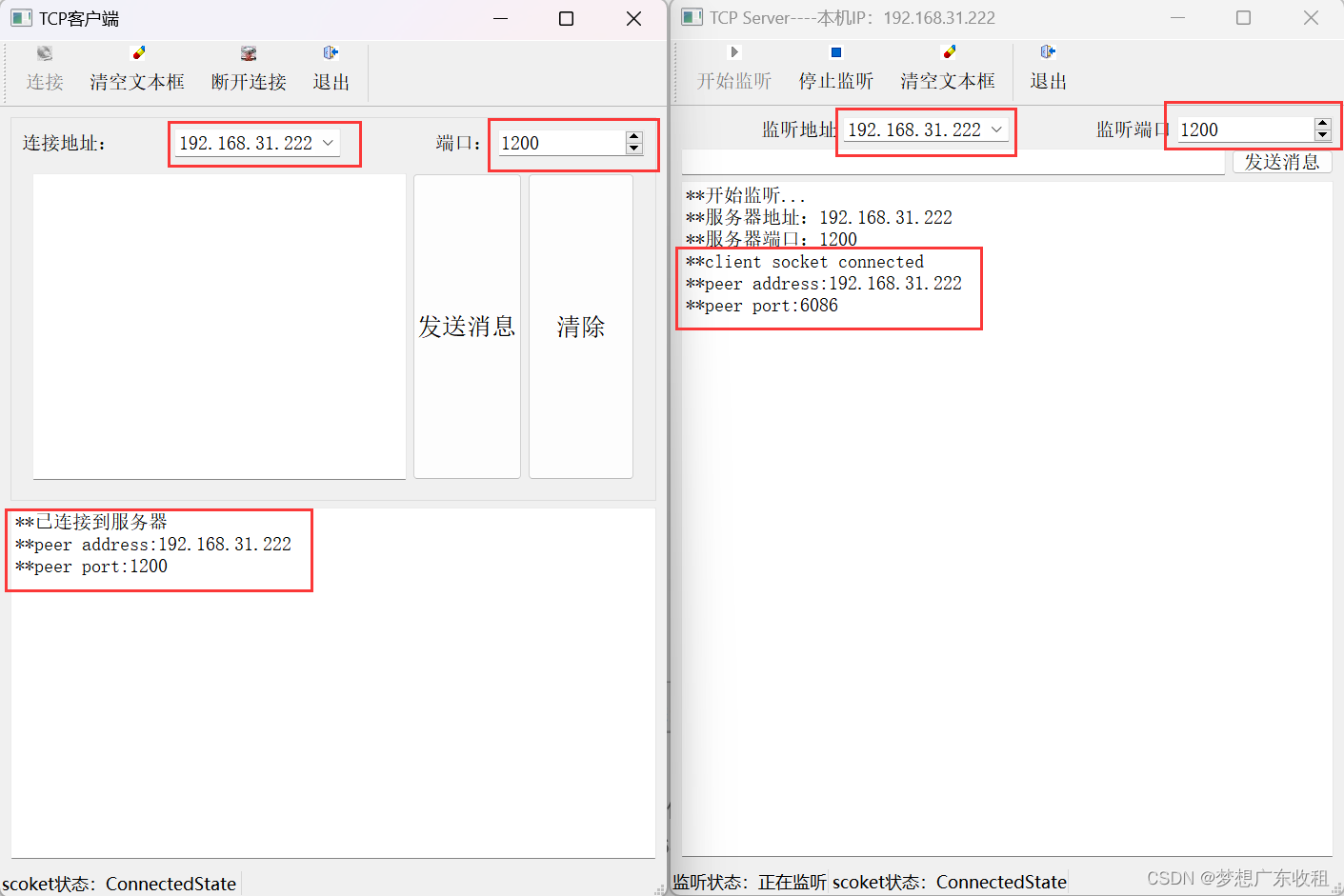This screenshot has height=896, width=1344.
Task: Click 连接 label in client toolbar
Action: pyautogui.click(x=45, y=82)
